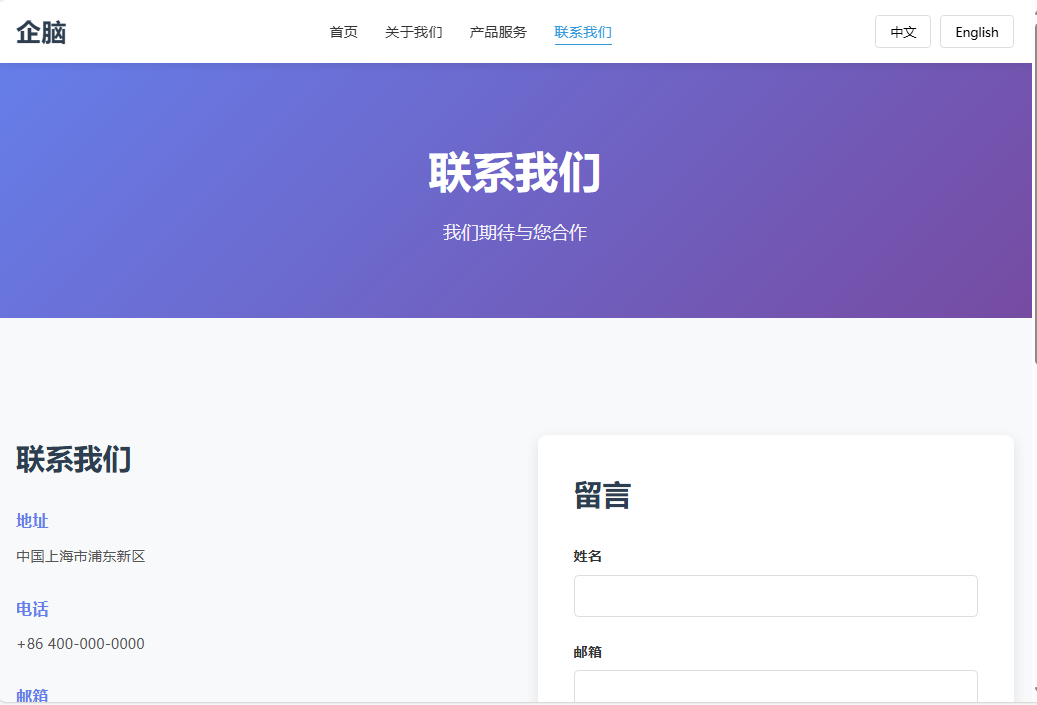Click the 姓名 form label
This screenshot has height=705, width=1037.
coord(588,556)
